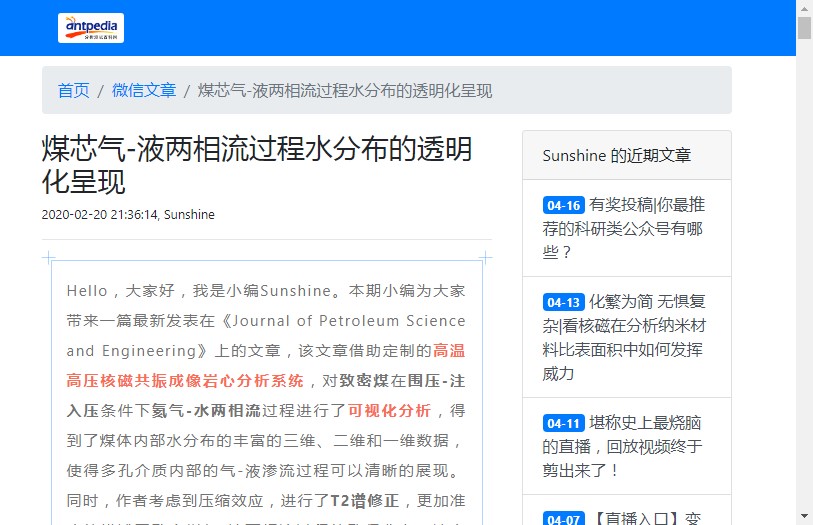Select the current page breadcrumb title
Image resolution: width=813 pixels, height=525 pixels.
tap(345, 90)
